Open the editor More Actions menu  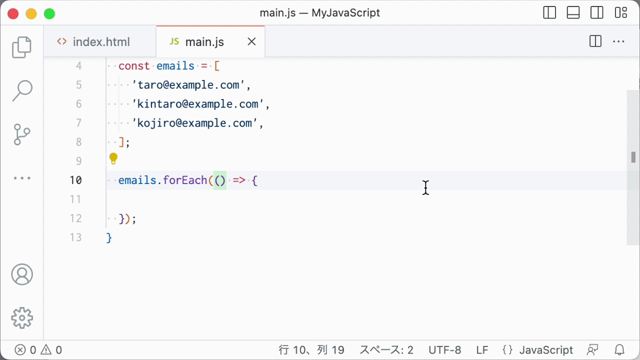(618, 41)
